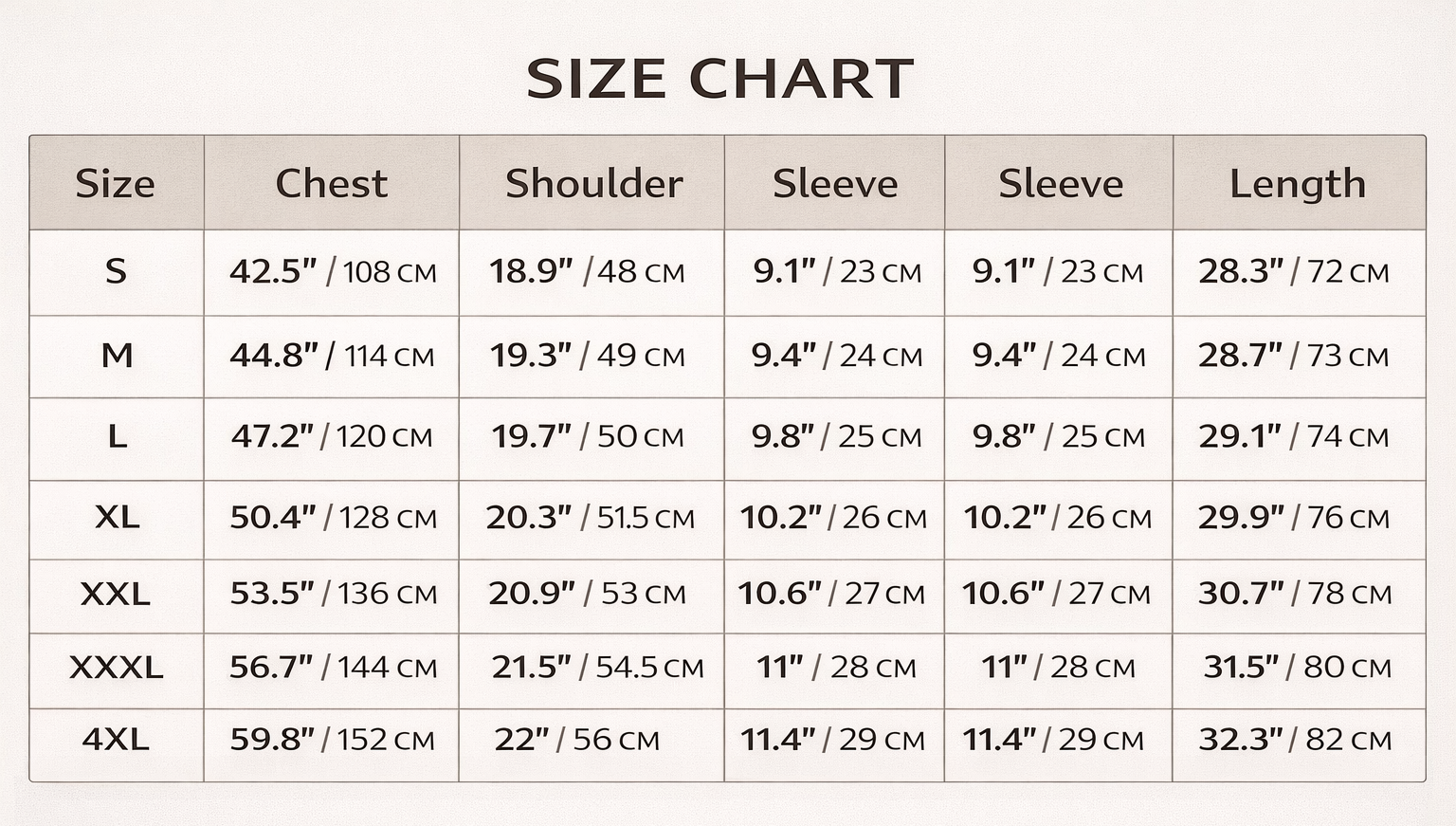Select the L size row label

[117, 437]
